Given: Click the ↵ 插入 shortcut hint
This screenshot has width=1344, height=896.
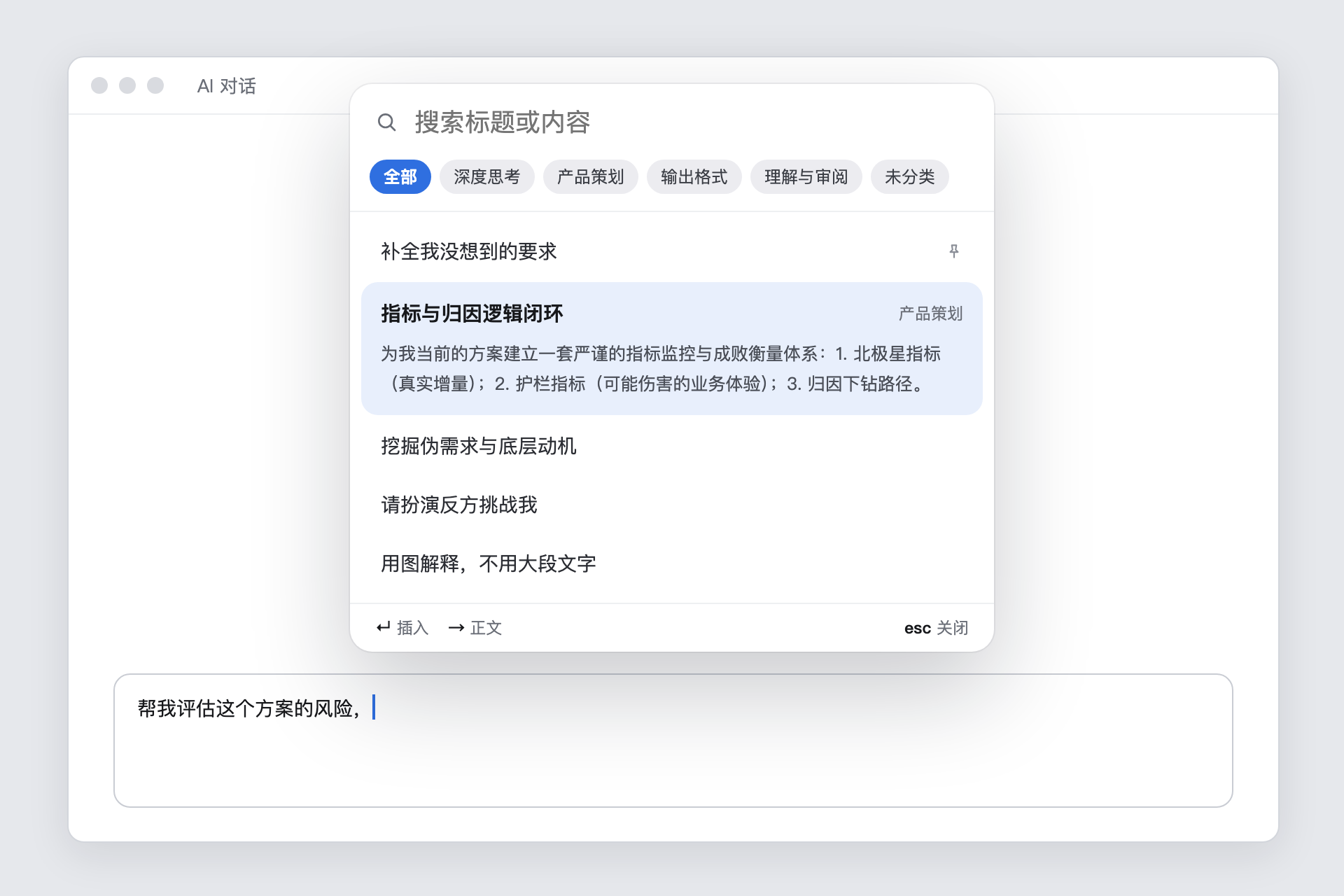Looking at the screenshot, I should click(x=402, y=628).
